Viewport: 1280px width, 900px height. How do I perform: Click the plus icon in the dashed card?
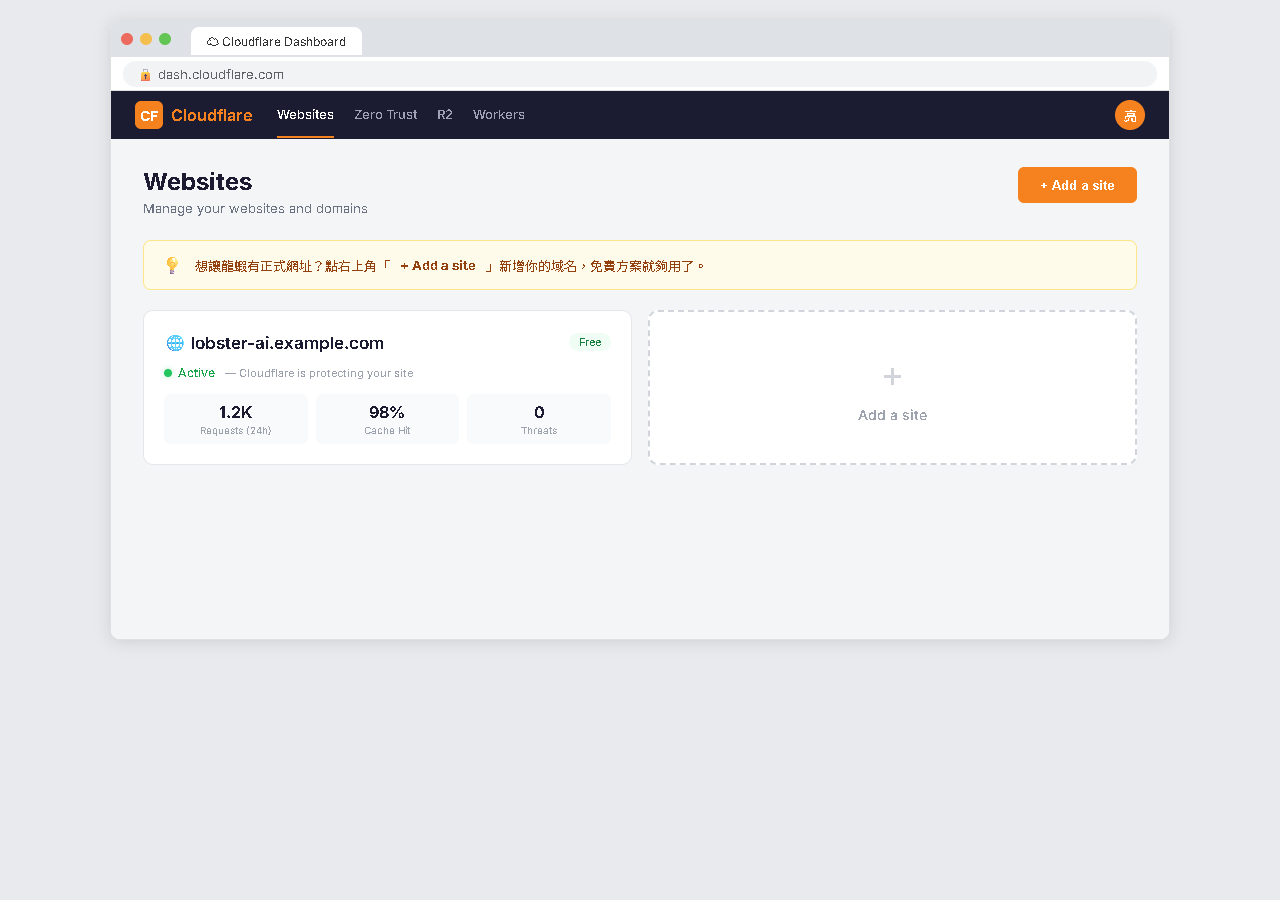tap(891, 377)
